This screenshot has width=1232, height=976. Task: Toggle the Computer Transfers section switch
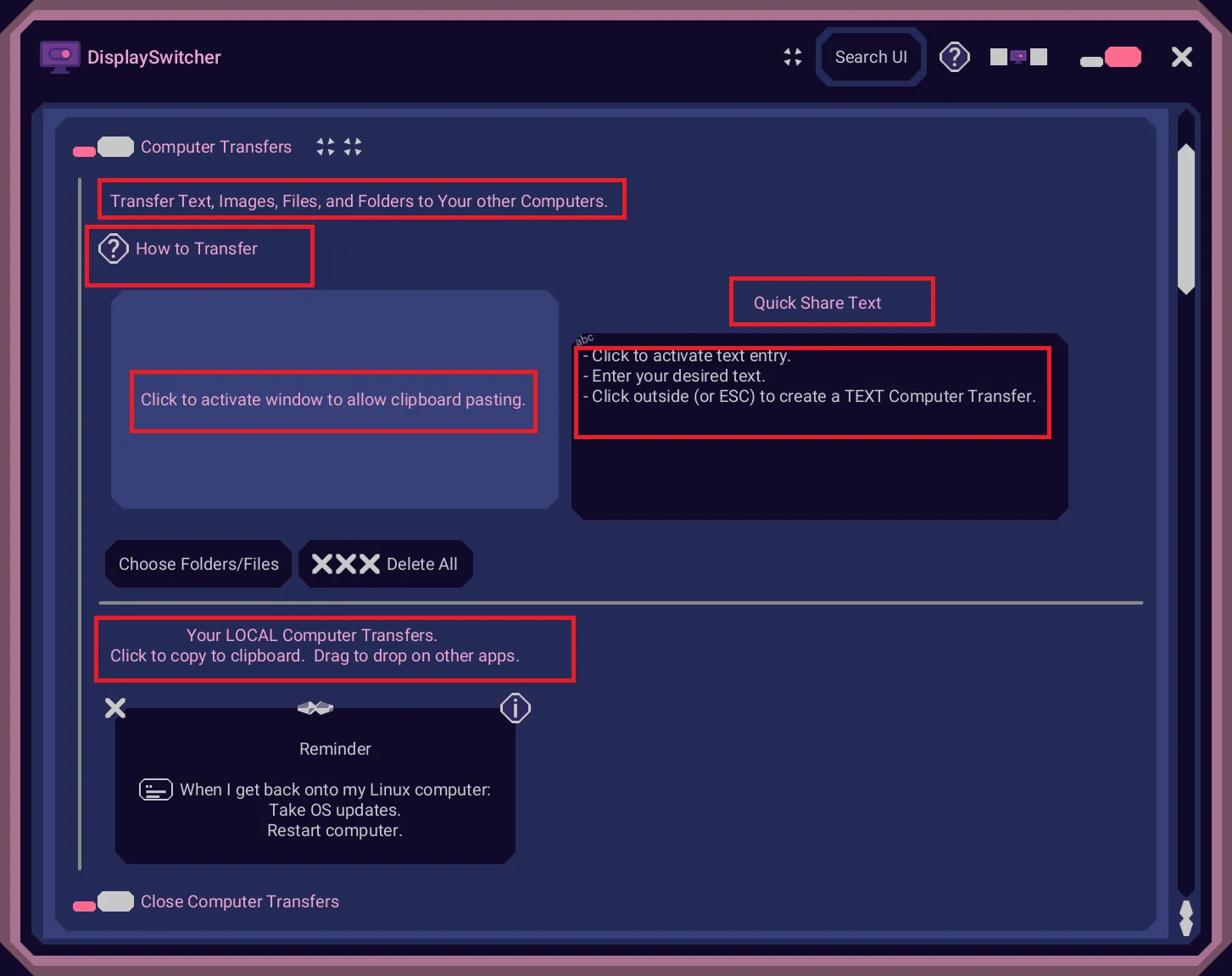pyautogui.click(x=103, y=148)
